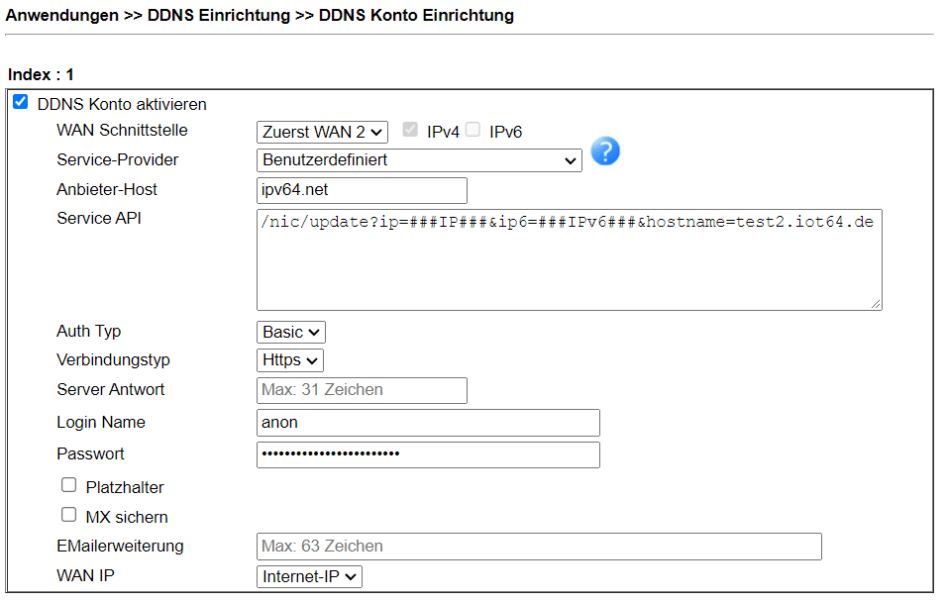945x601 pixels.
Task: Click the Login Name field with anon
Action: 428,422
